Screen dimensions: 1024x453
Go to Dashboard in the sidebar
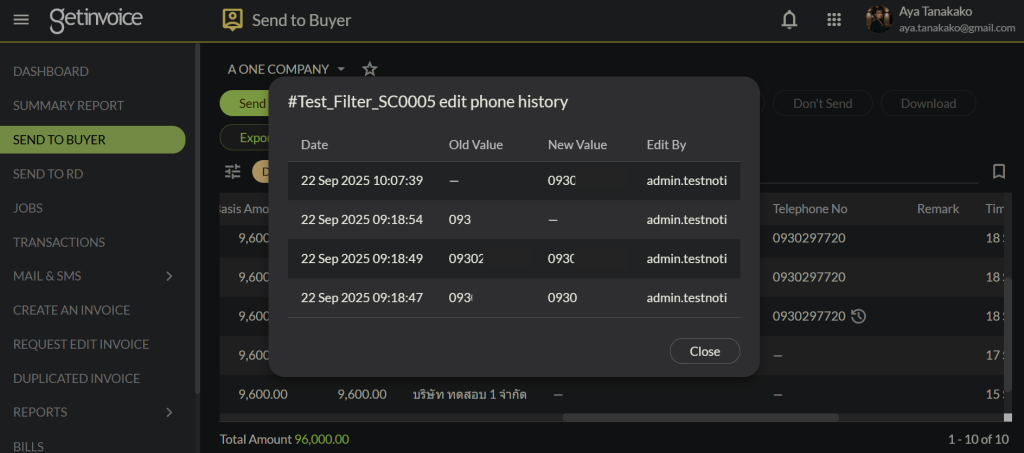pyautogui.click(x=51, y=72)
